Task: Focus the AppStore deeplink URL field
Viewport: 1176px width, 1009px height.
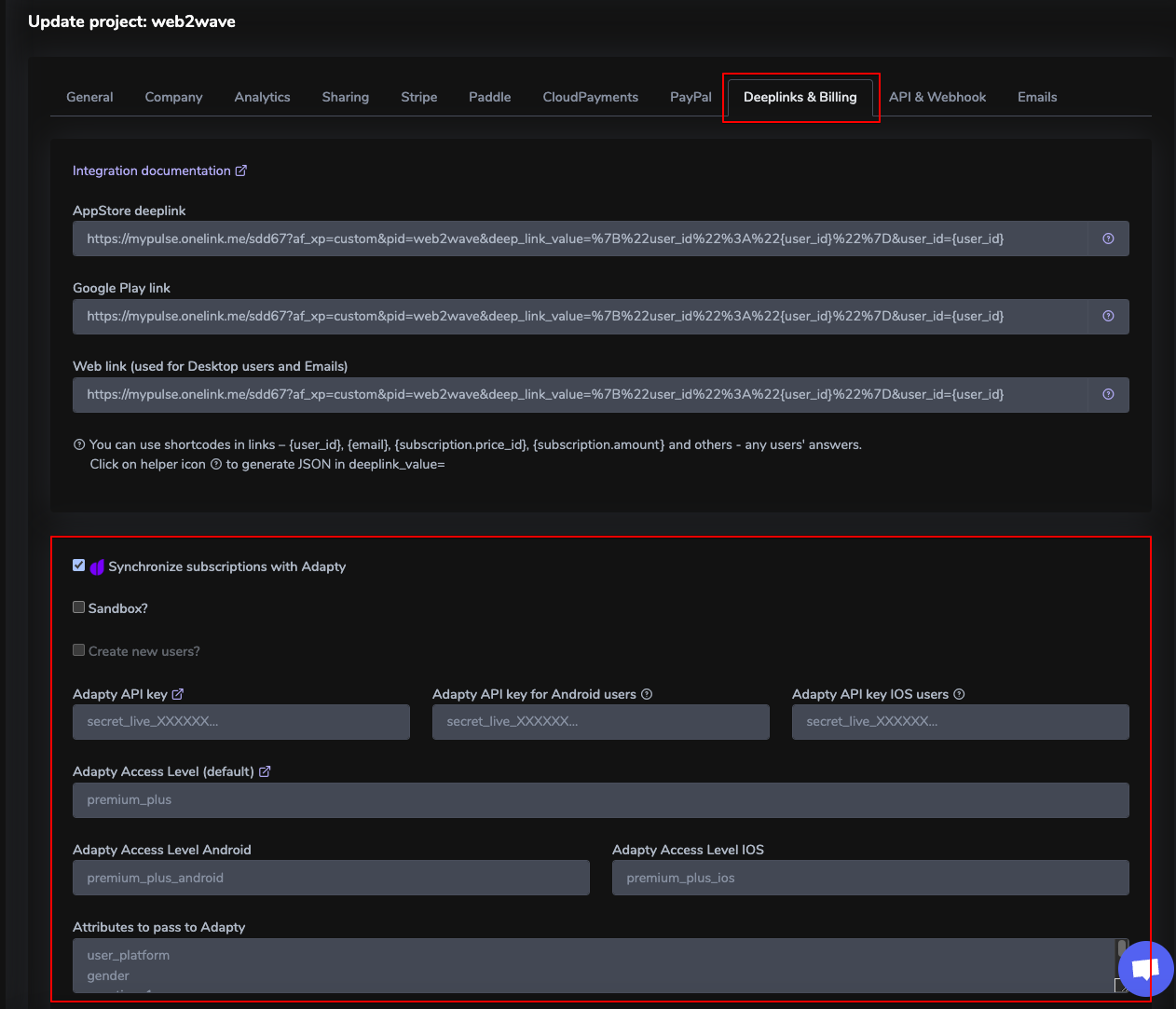Action: click(x=580, y=239)
